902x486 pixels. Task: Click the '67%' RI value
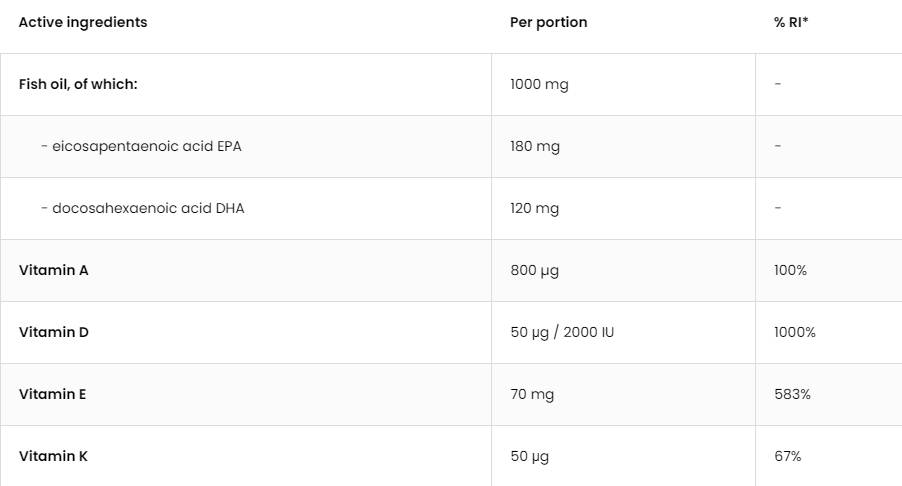click(x=788, y=457)
